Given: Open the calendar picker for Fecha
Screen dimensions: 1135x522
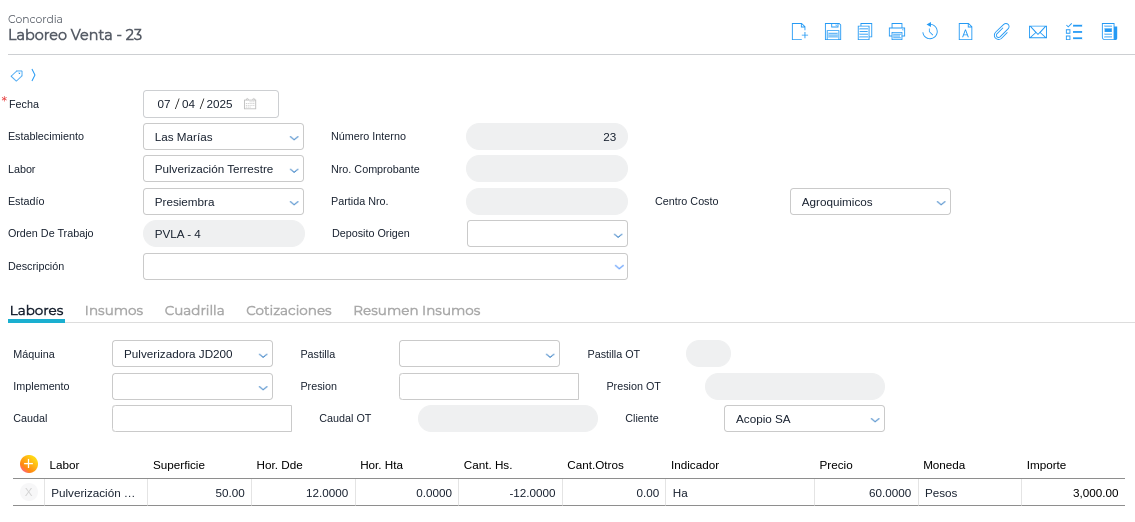Looking at the screenshot, I should [x=250, y=104].
